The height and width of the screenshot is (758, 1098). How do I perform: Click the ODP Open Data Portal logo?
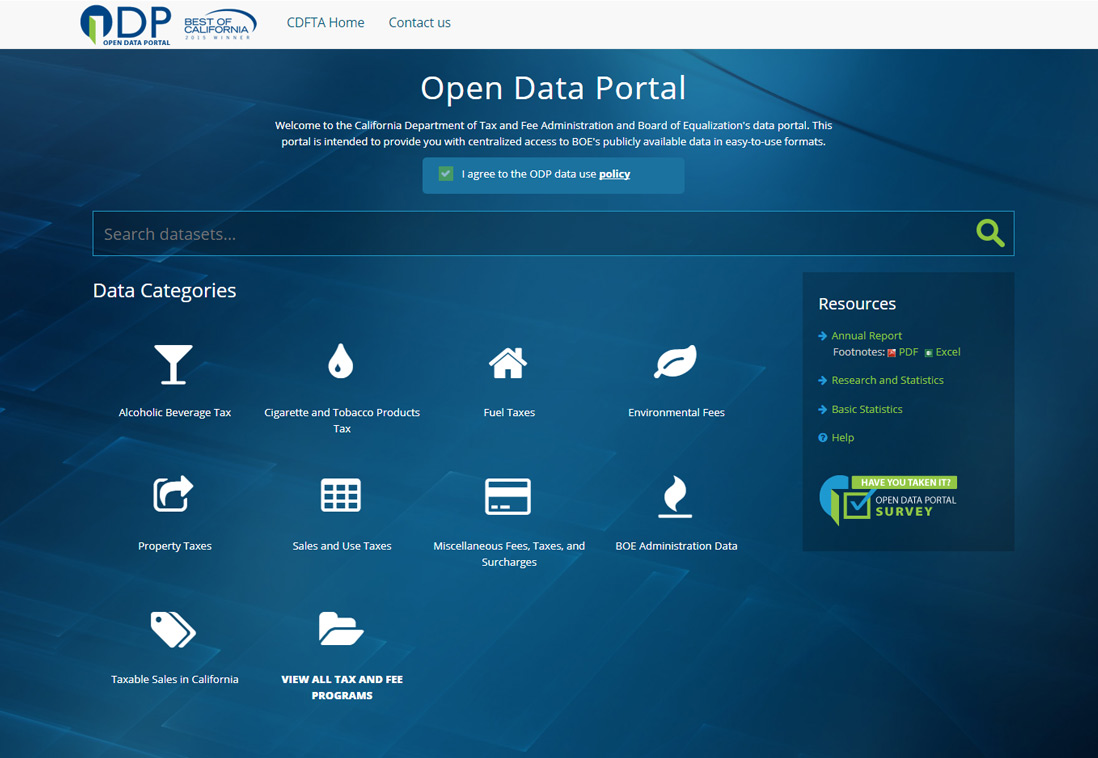[125, 25]
